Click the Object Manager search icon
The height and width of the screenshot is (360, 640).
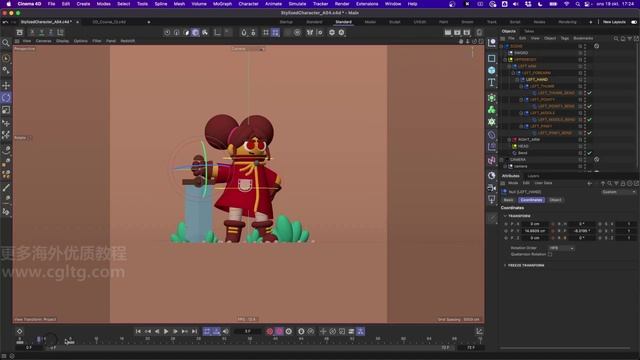click(x=616, y=38)
